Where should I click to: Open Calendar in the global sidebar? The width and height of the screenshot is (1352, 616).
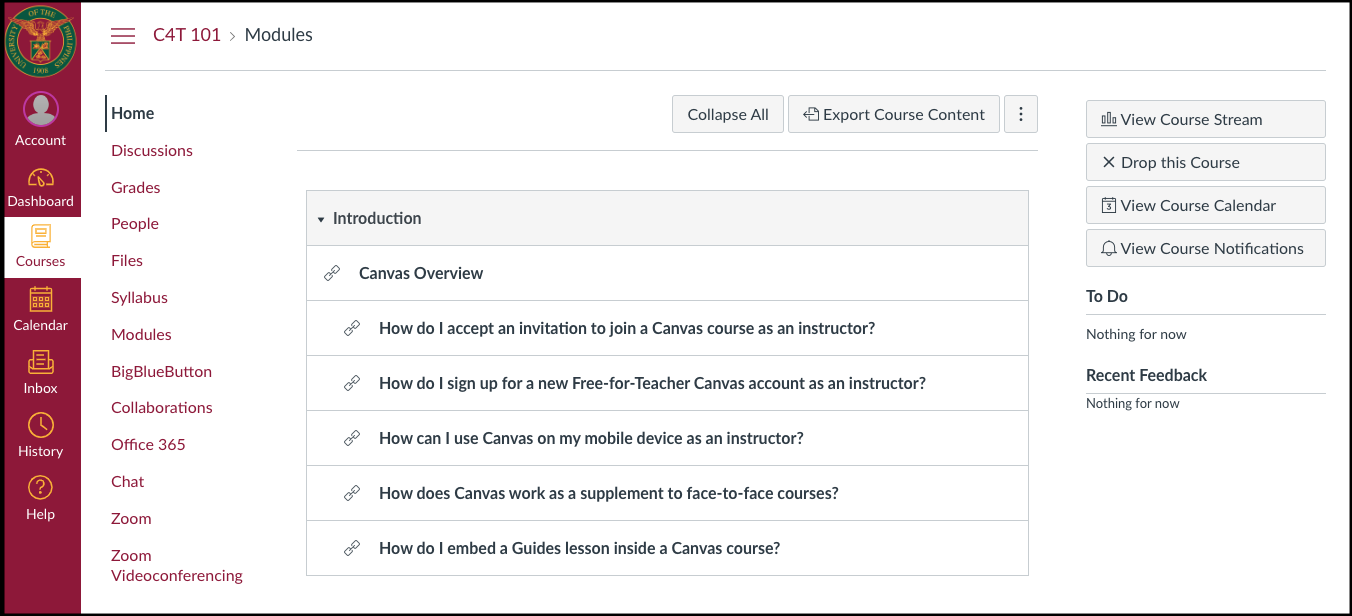pos(41,309)
